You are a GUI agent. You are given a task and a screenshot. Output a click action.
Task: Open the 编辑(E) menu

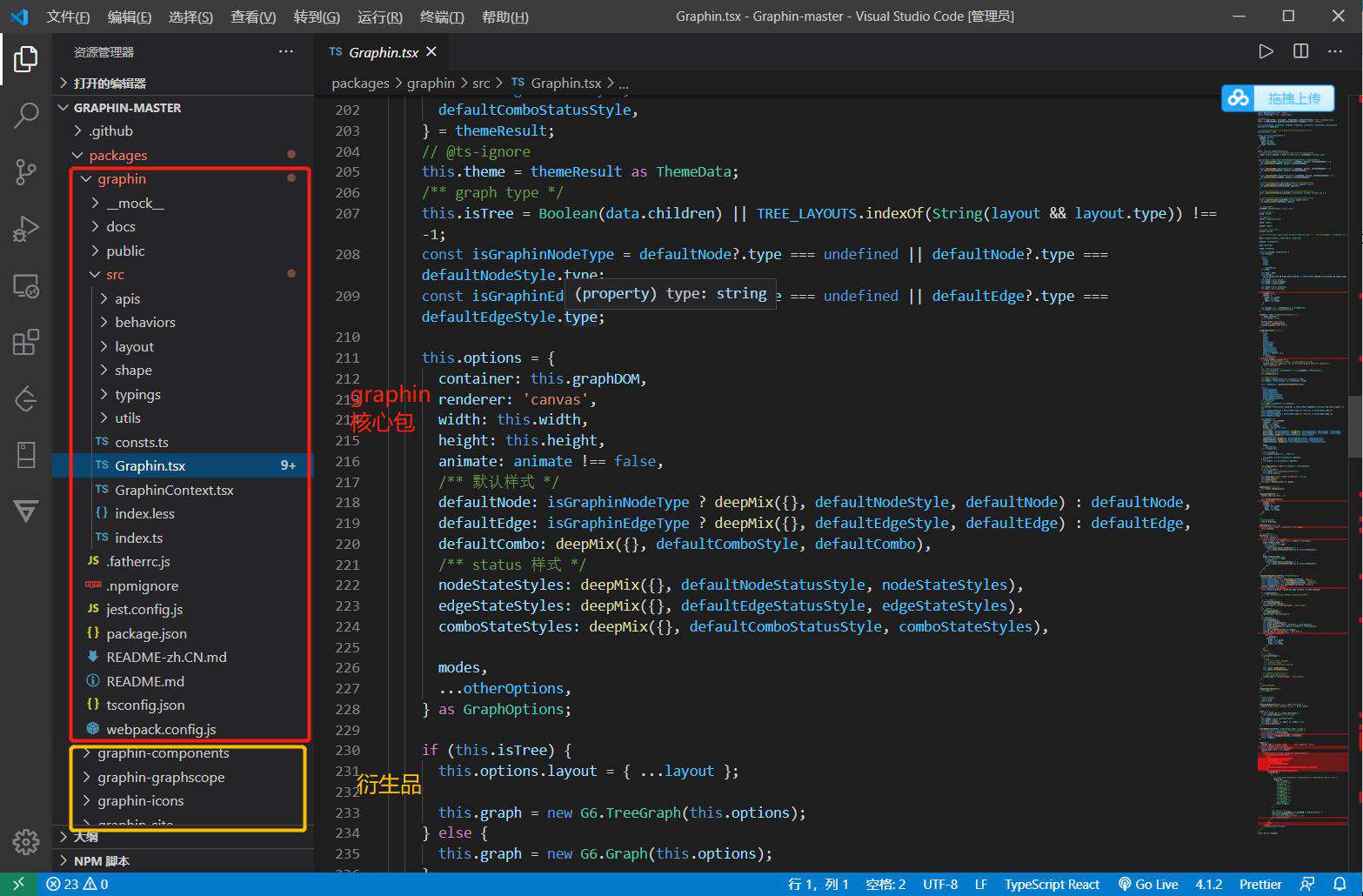[129, 17]
